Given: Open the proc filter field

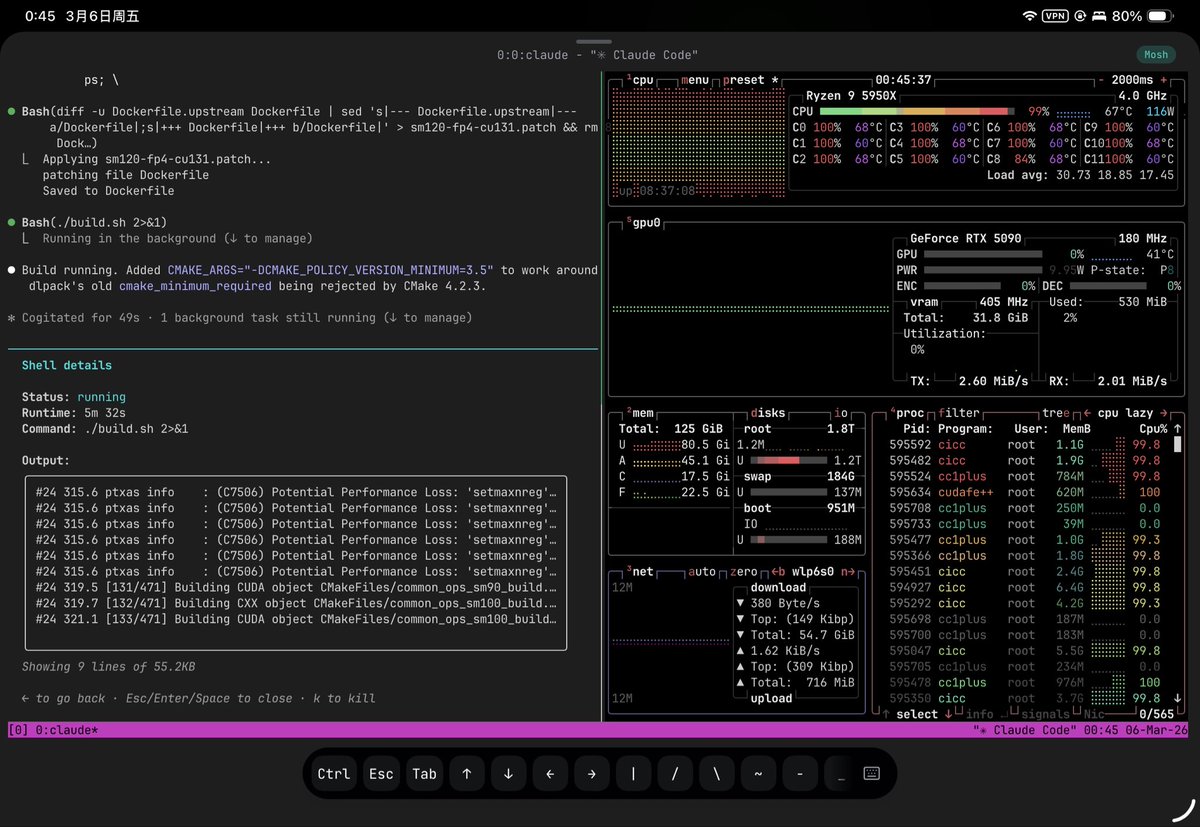Looking at the screenshot, I should 959,413.
